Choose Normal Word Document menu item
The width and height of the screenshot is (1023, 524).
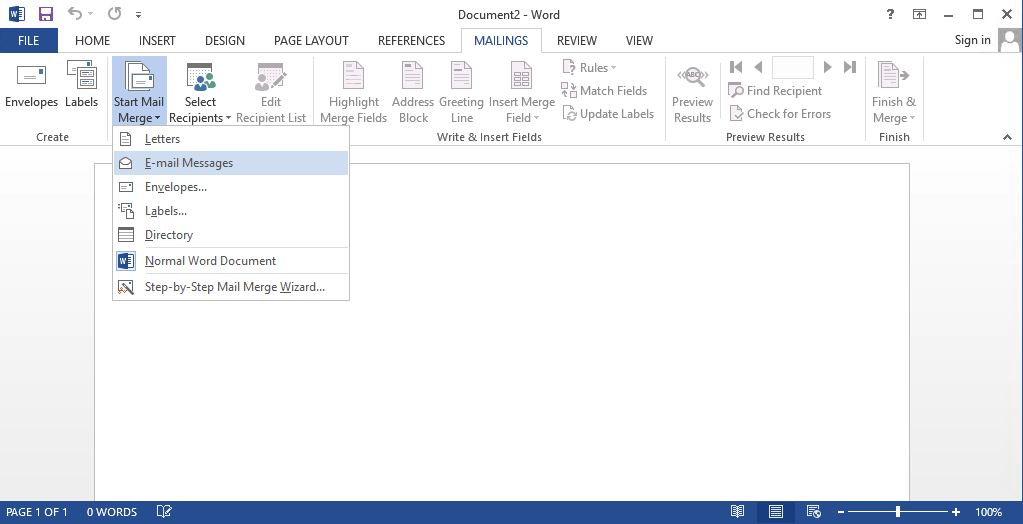[x=231, y=261]
